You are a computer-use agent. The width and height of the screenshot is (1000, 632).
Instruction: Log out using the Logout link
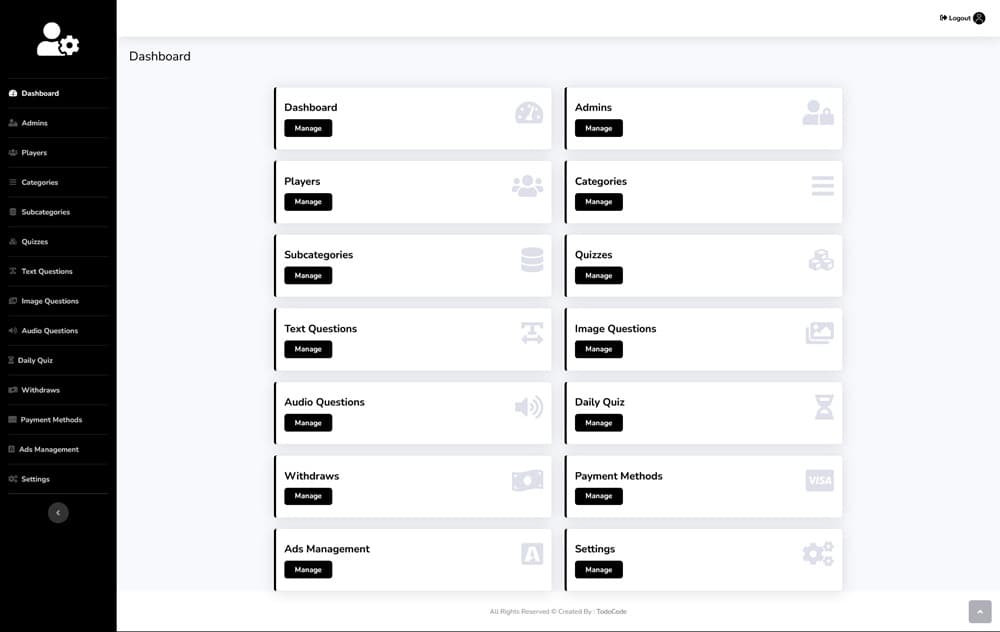pyautogui.click(x=957, y=18)
